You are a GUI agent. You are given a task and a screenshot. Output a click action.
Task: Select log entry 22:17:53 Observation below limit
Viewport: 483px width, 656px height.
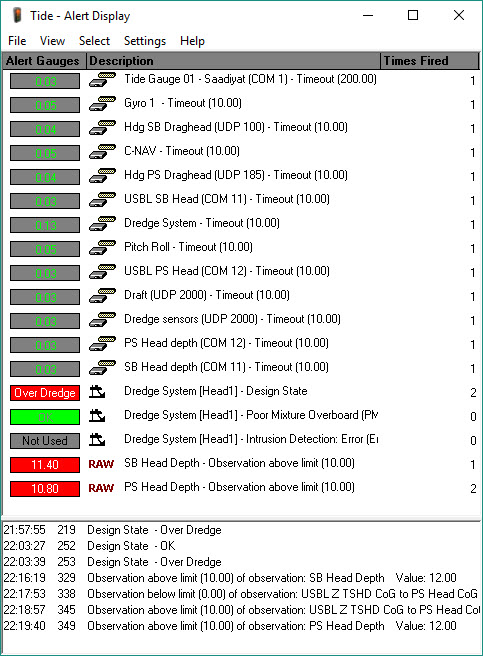click(241, 594)
